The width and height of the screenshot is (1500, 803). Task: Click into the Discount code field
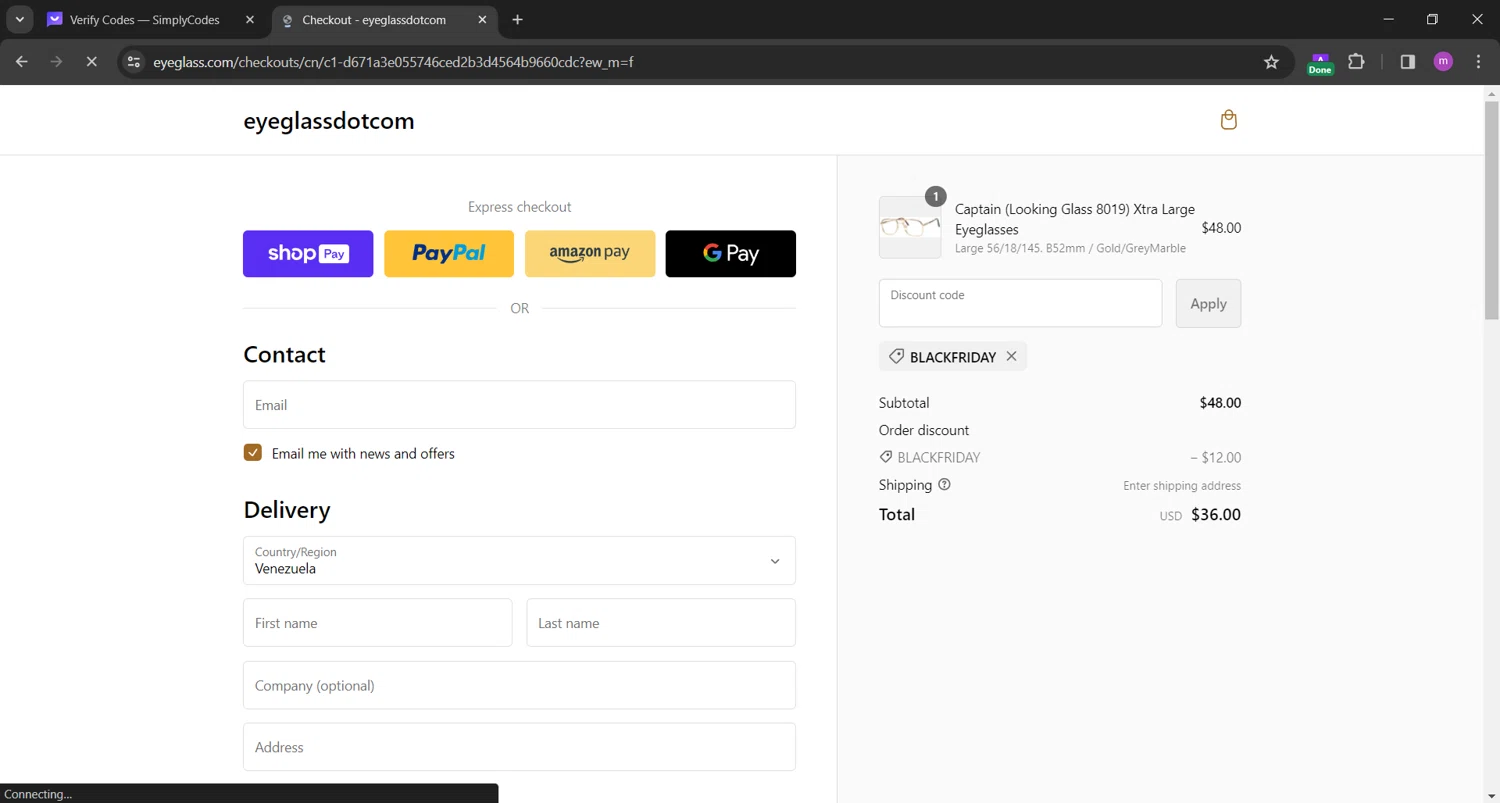click(x=1020, y=303)
